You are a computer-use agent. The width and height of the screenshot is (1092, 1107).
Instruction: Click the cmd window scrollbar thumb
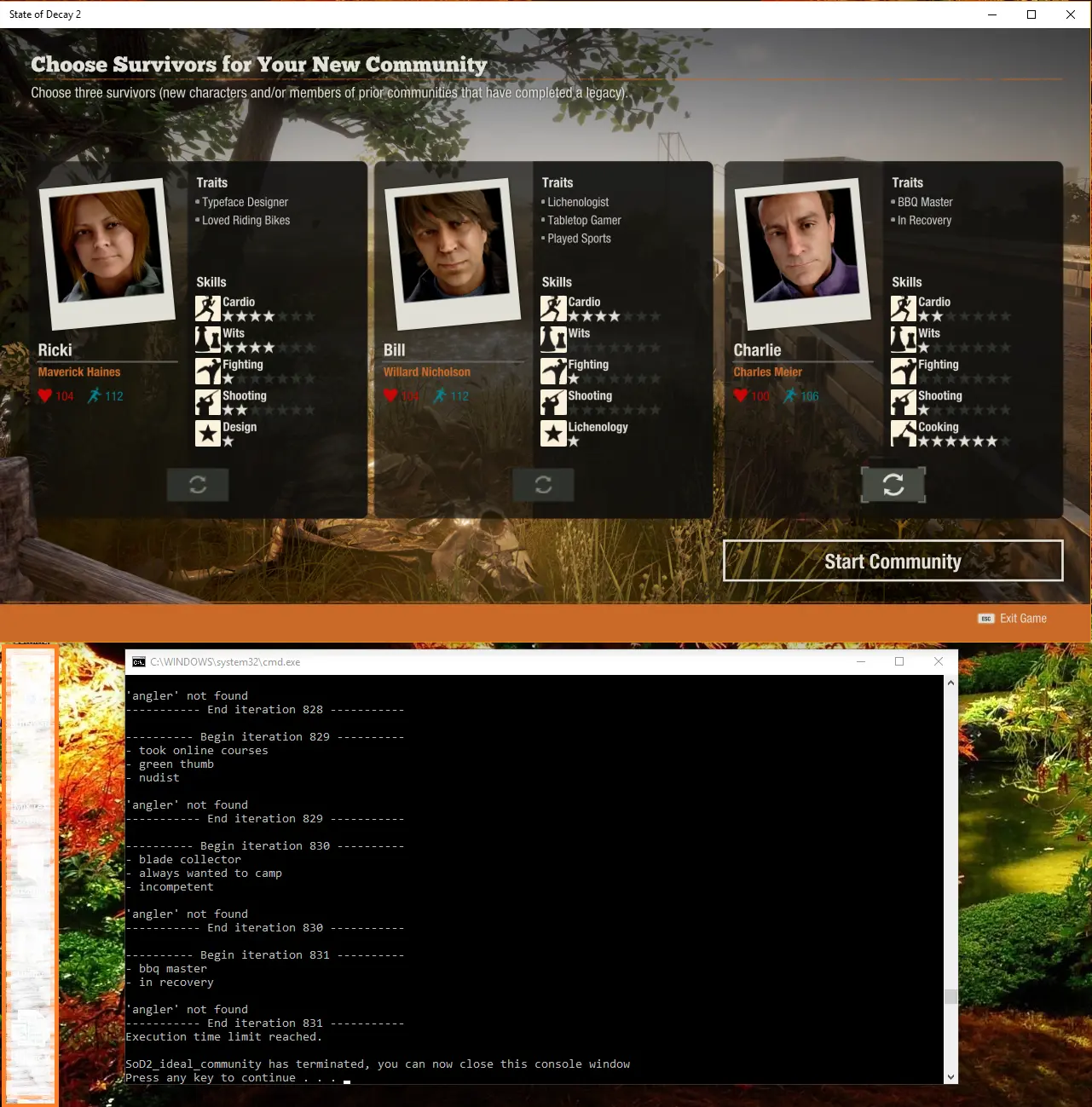tap(950, 996)
